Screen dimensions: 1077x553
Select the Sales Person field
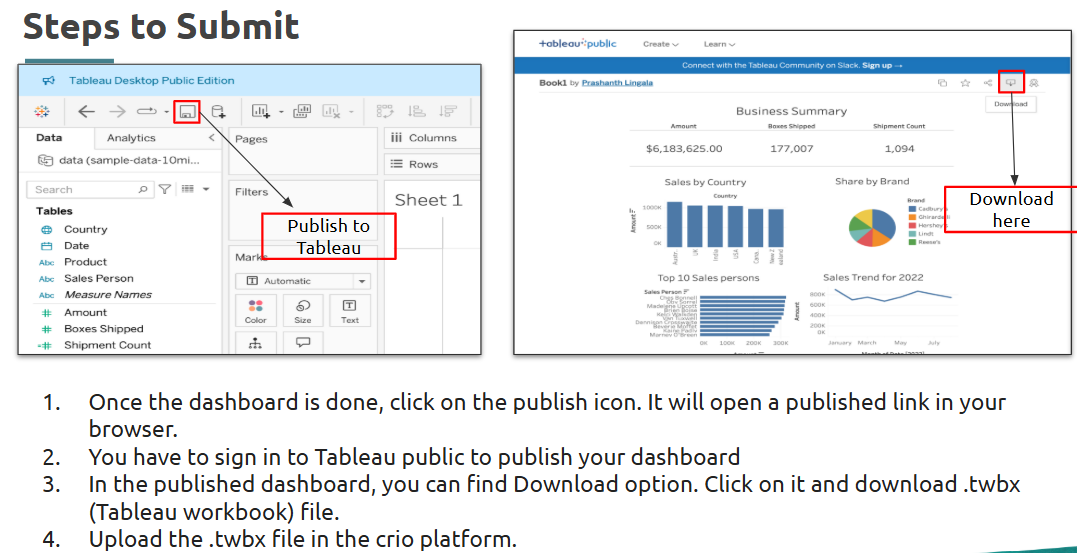click(x=99, y=278)
